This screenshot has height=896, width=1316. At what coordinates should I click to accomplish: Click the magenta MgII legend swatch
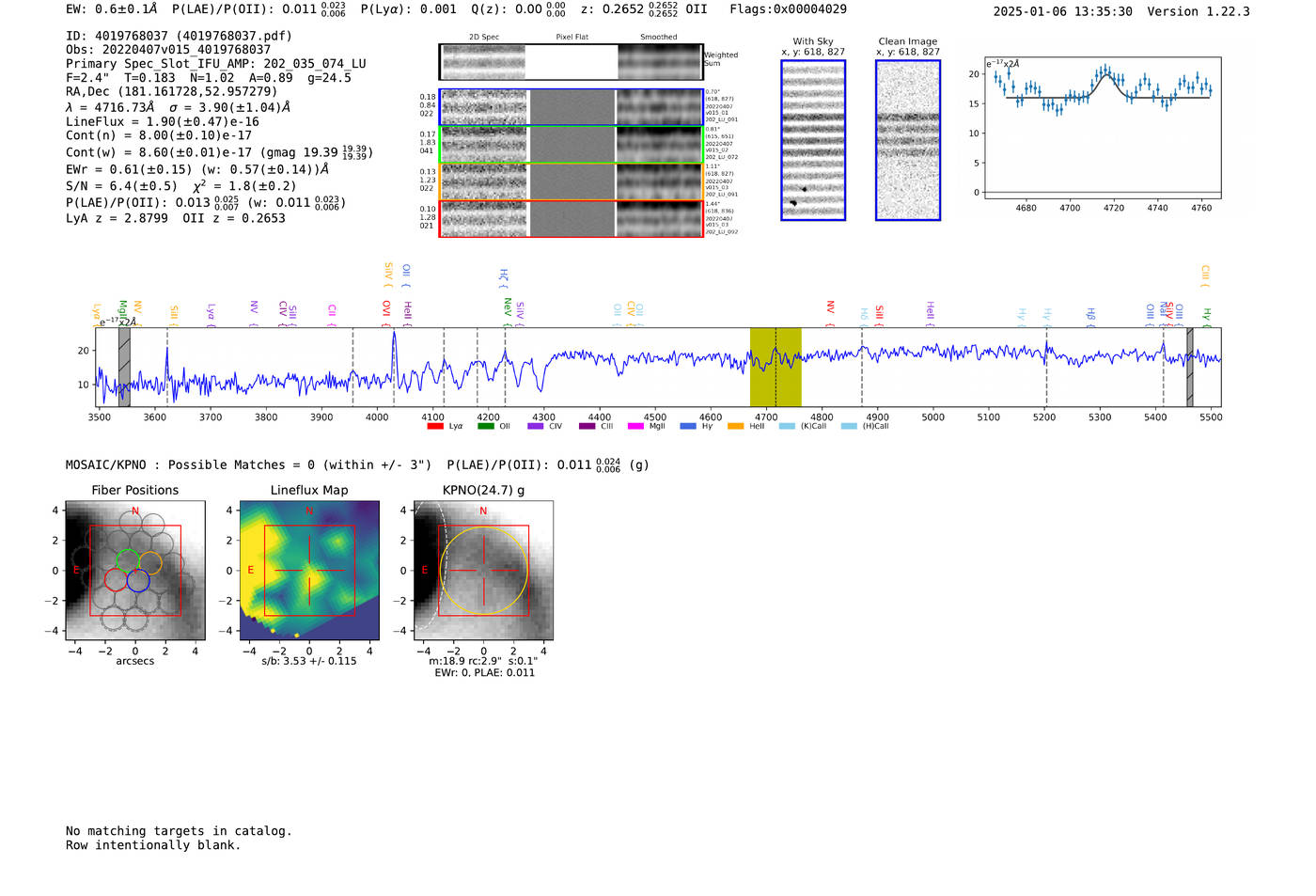635,426
